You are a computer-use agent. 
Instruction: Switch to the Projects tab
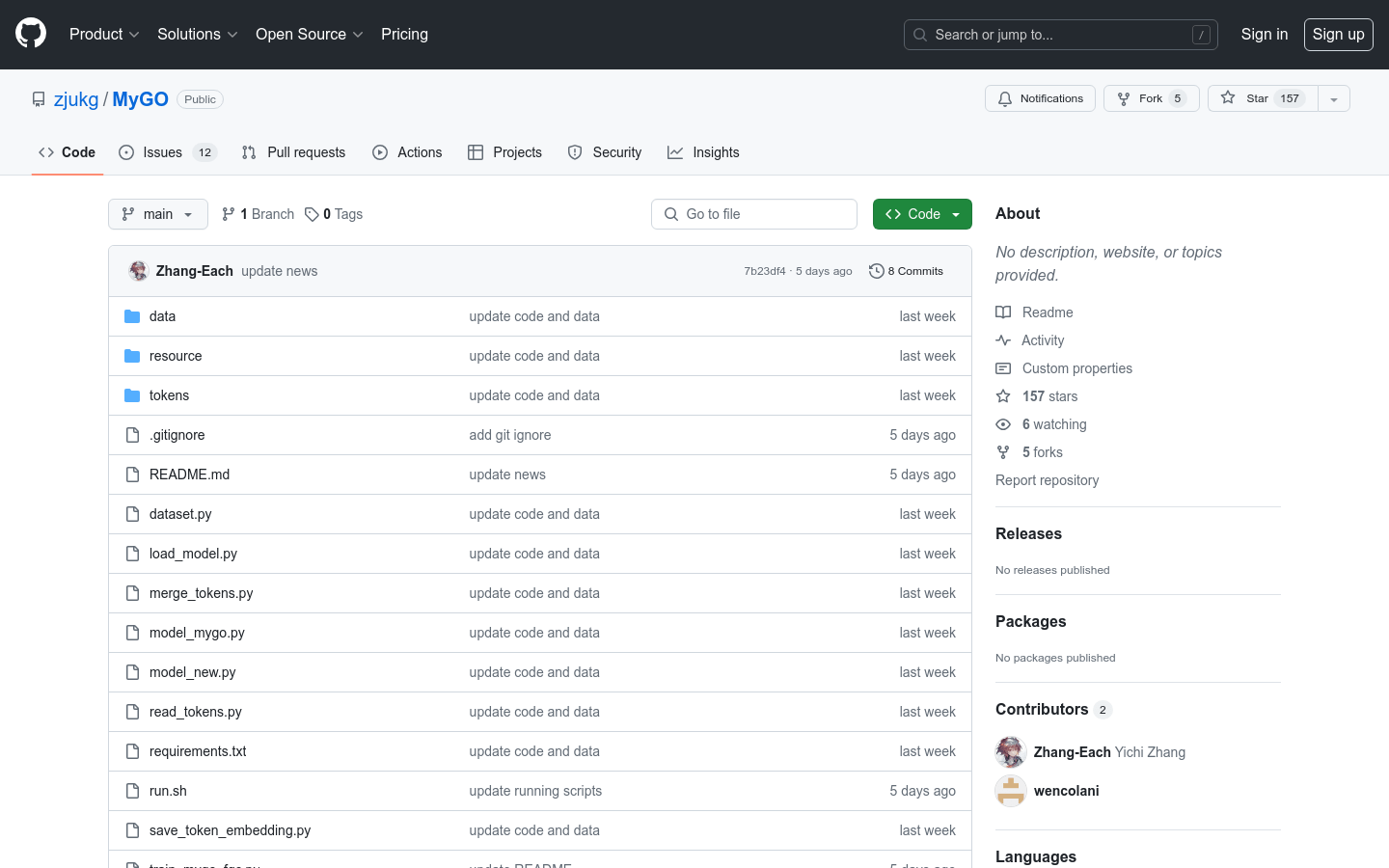(504, 152)
